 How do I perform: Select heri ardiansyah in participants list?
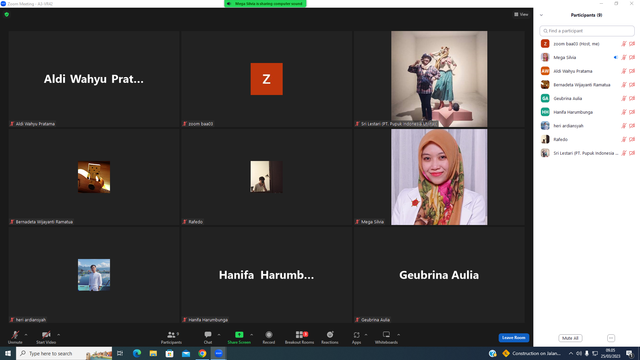tap(587, 126)
